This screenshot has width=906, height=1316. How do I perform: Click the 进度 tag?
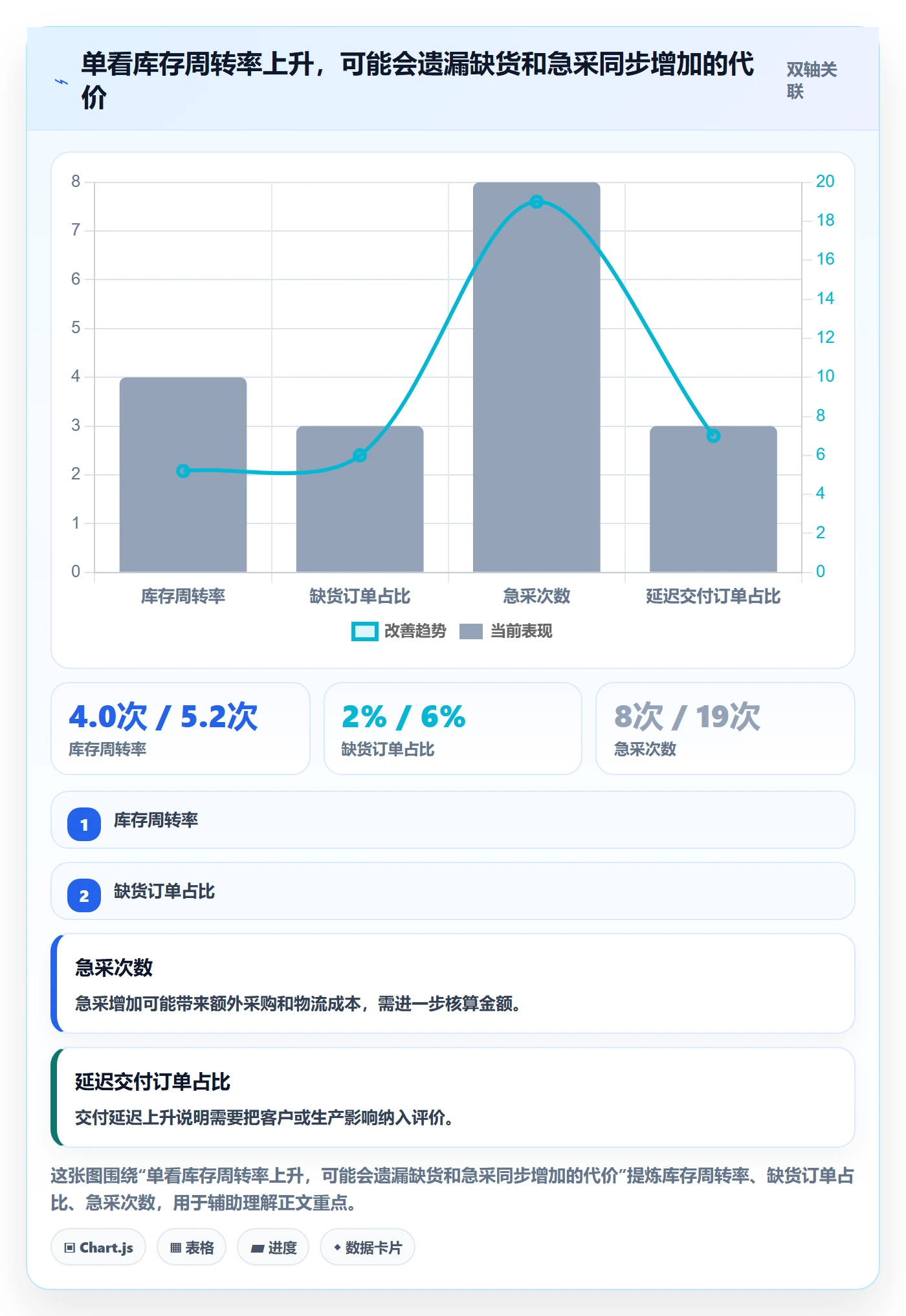point(273,1247)
